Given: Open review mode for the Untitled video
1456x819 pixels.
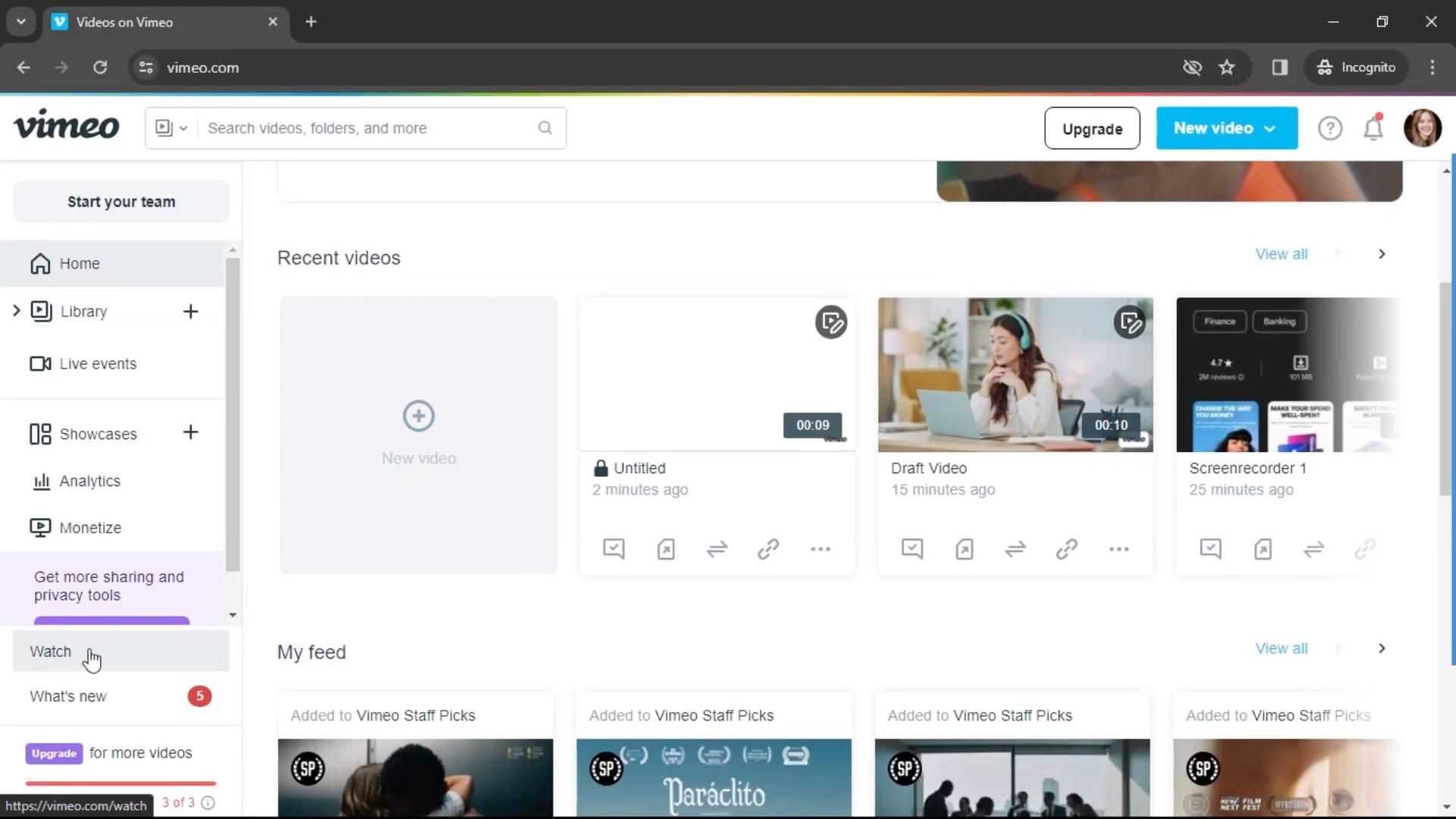Looking at the screenshot, I should pyautogui.click(x=613, y=548).
